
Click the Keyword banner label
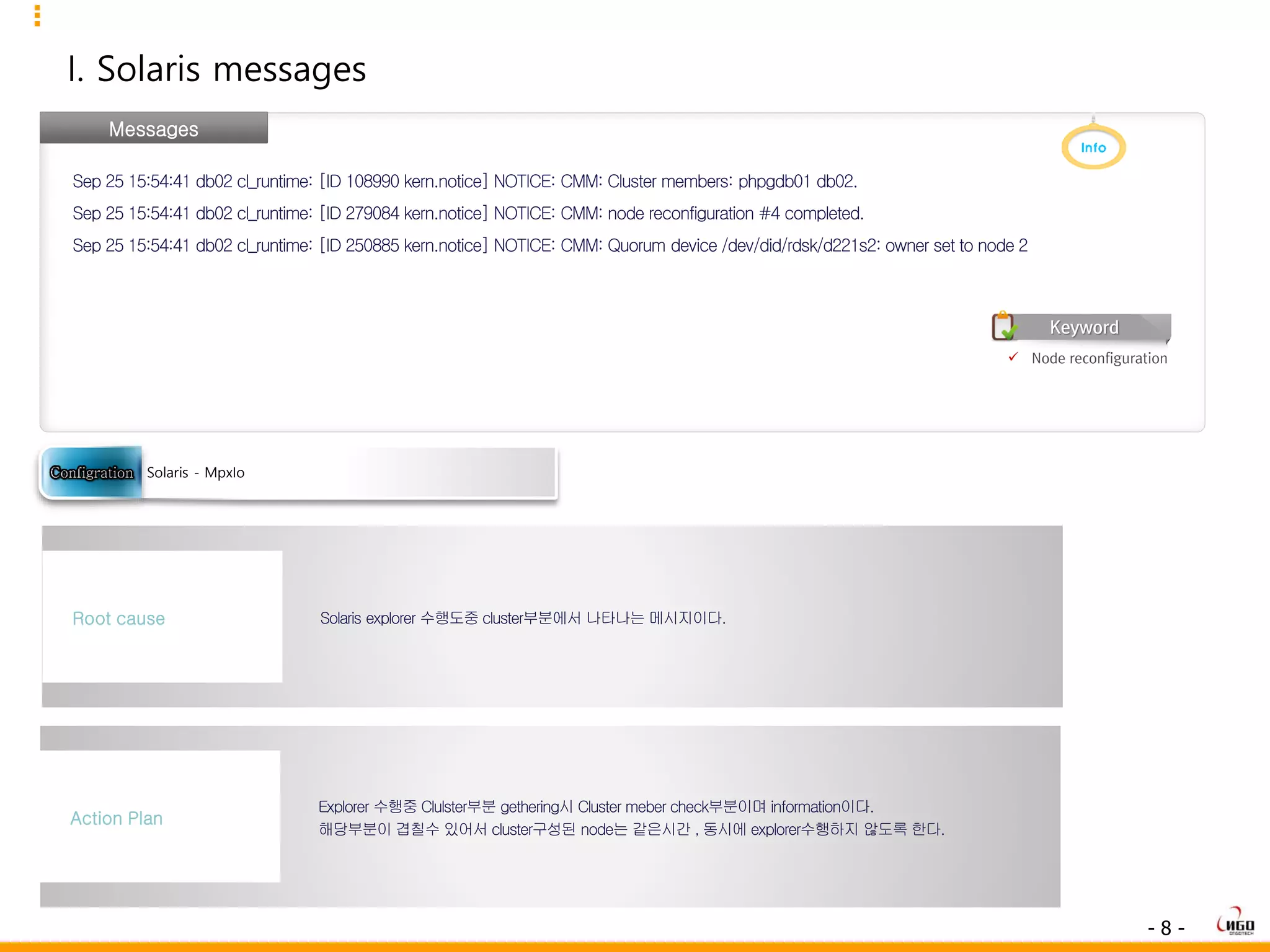pyautogui.click(x=1084, y=327)
